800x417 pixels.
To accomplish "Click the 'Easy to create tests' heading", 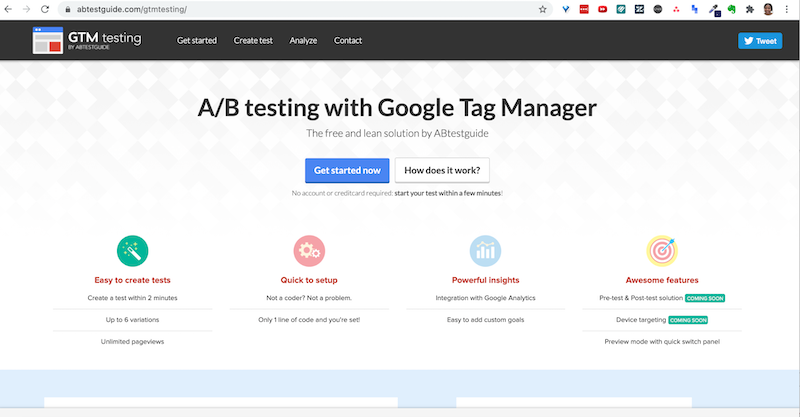I will coord(133,280).
